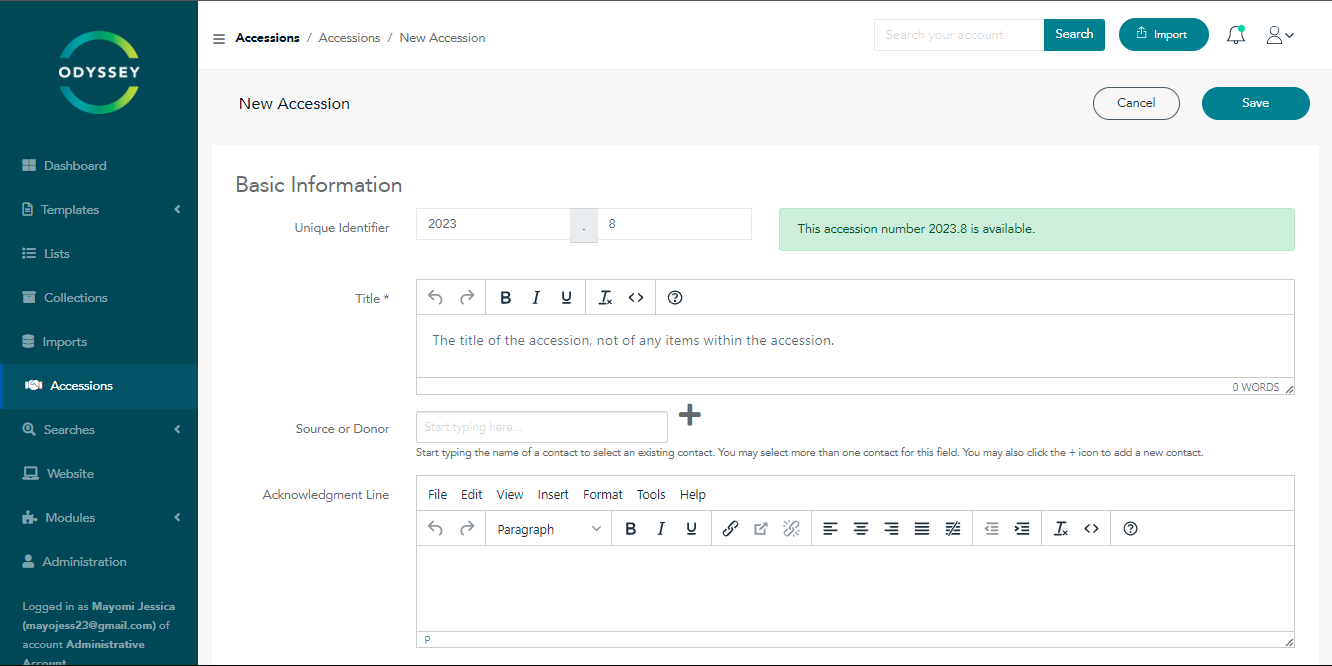Open help in the Title editor toolbar

point(675,297)
